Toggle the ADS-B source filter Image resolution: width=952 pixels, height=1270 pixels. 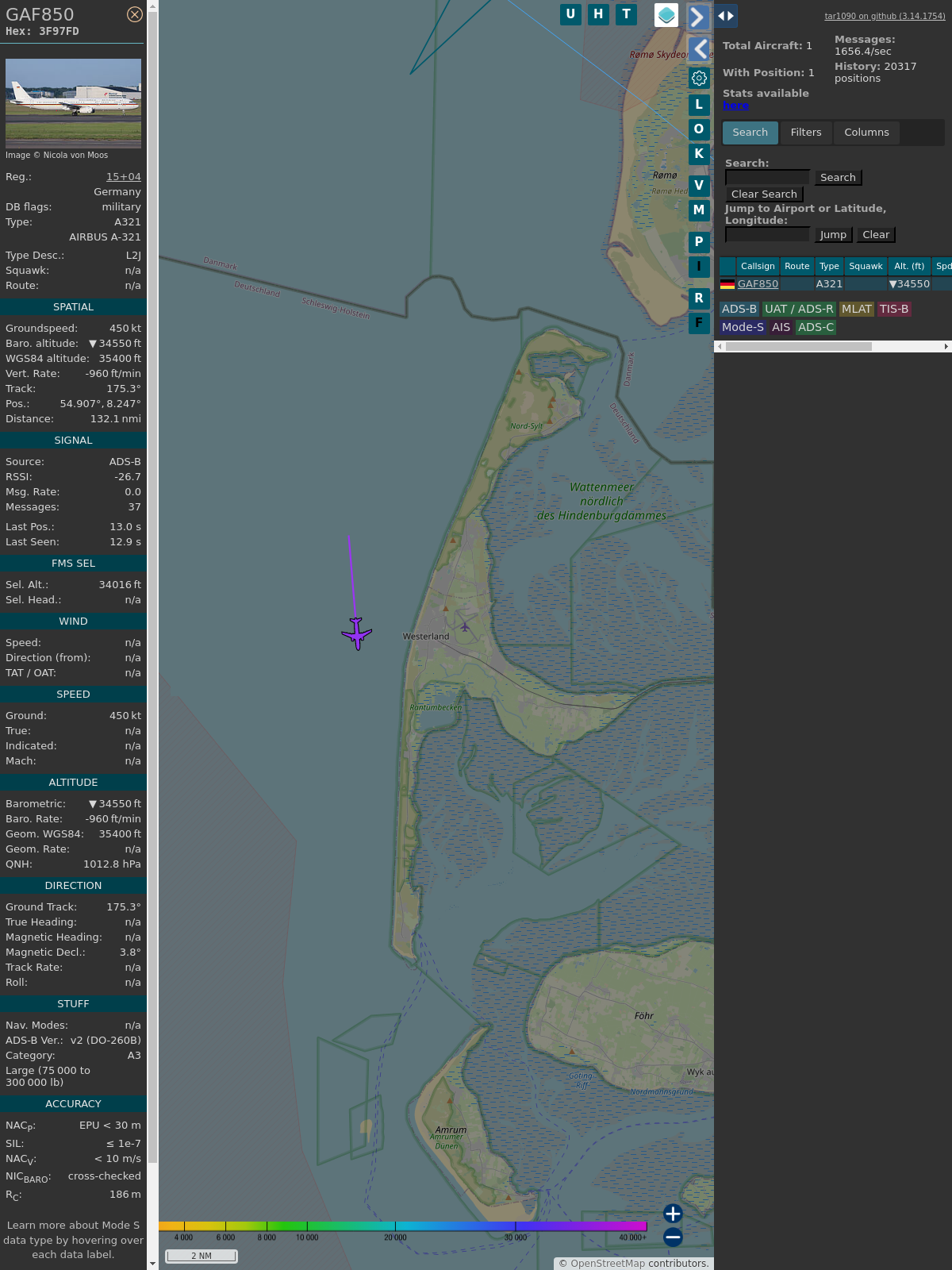[739, 310]
